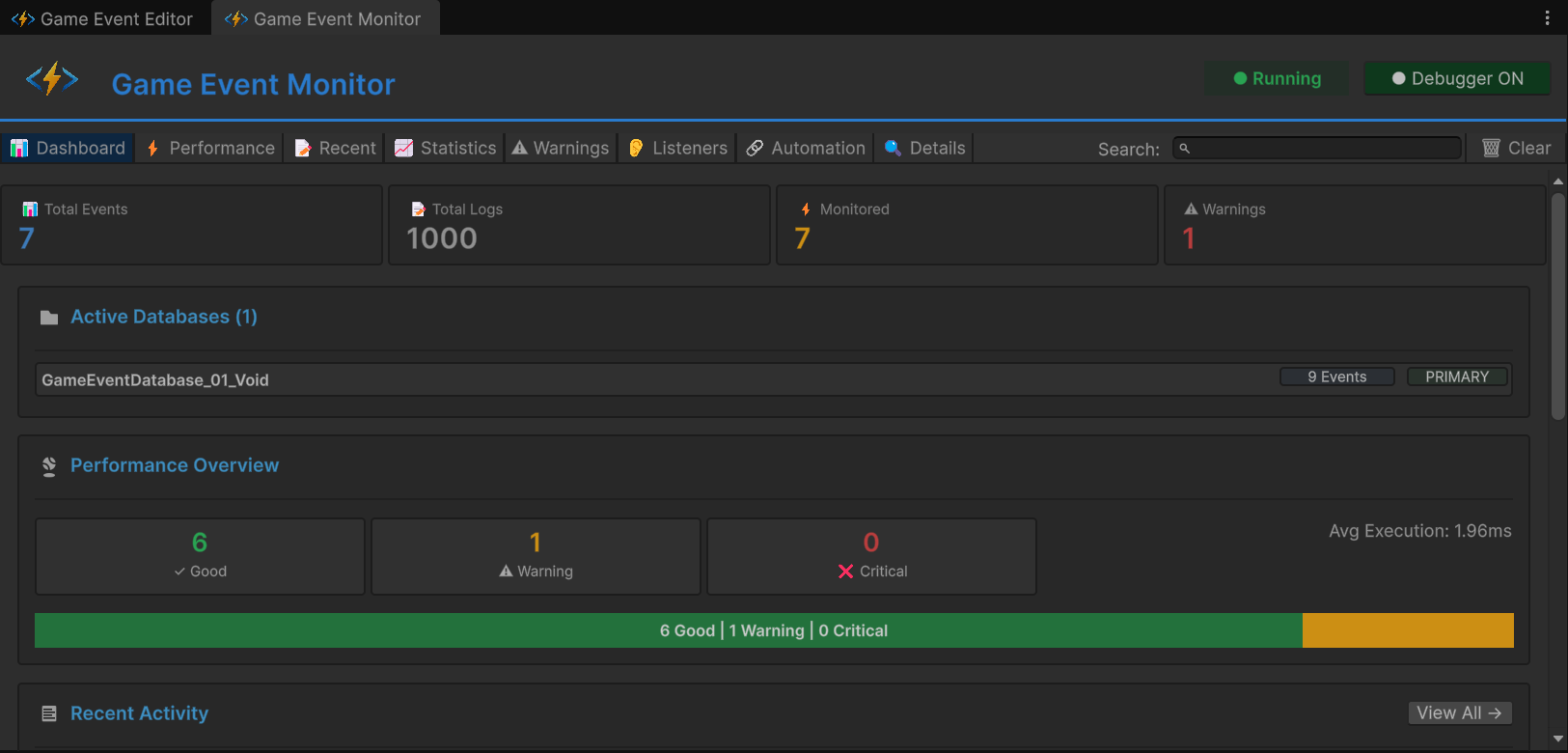The width and height of the screenshot is (1568, 753).
Task: Click the Warnings triangle icon in tab bar
Action: [x=520, y=148]
